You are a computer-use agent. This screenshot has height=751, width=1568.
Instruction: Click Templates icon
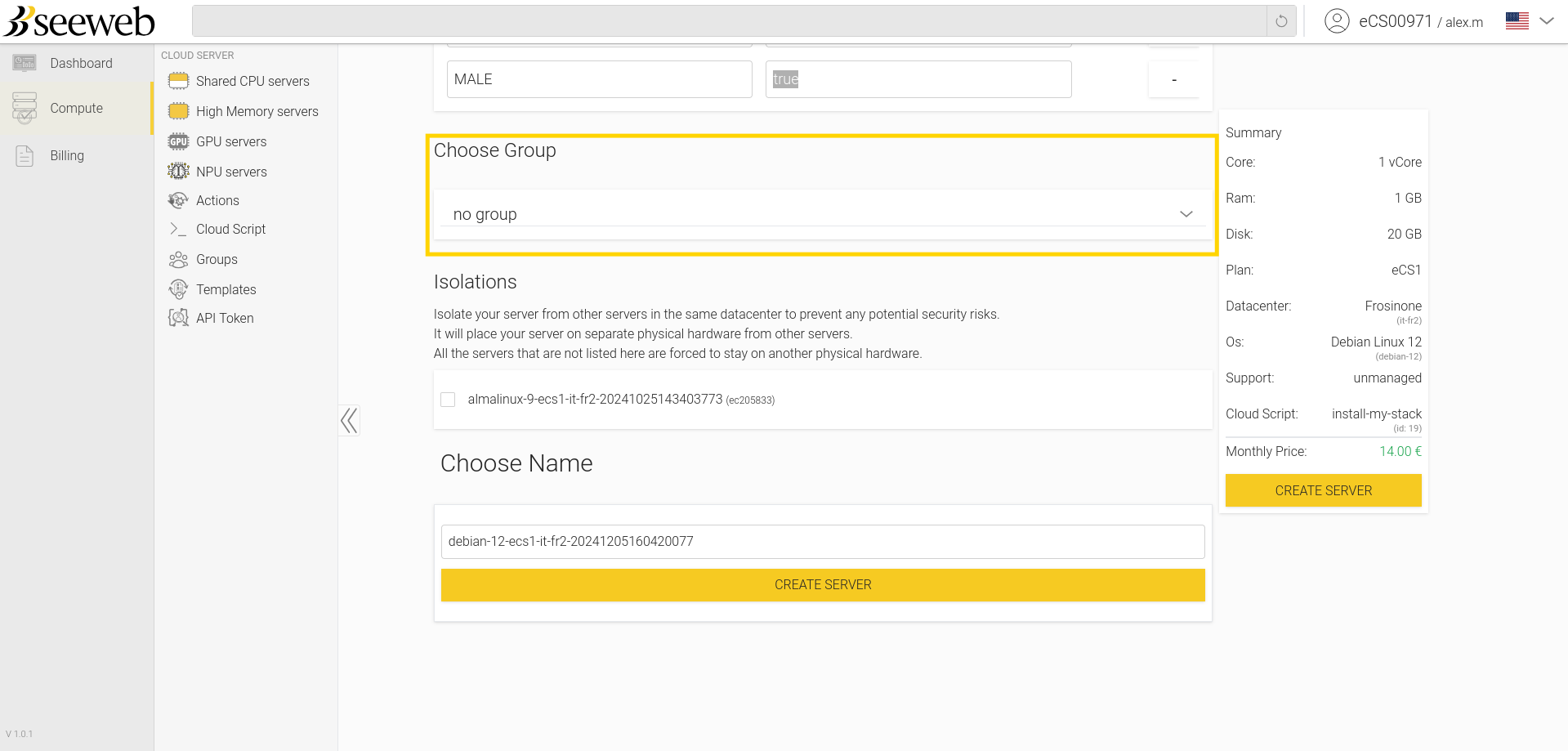point(178,289)
